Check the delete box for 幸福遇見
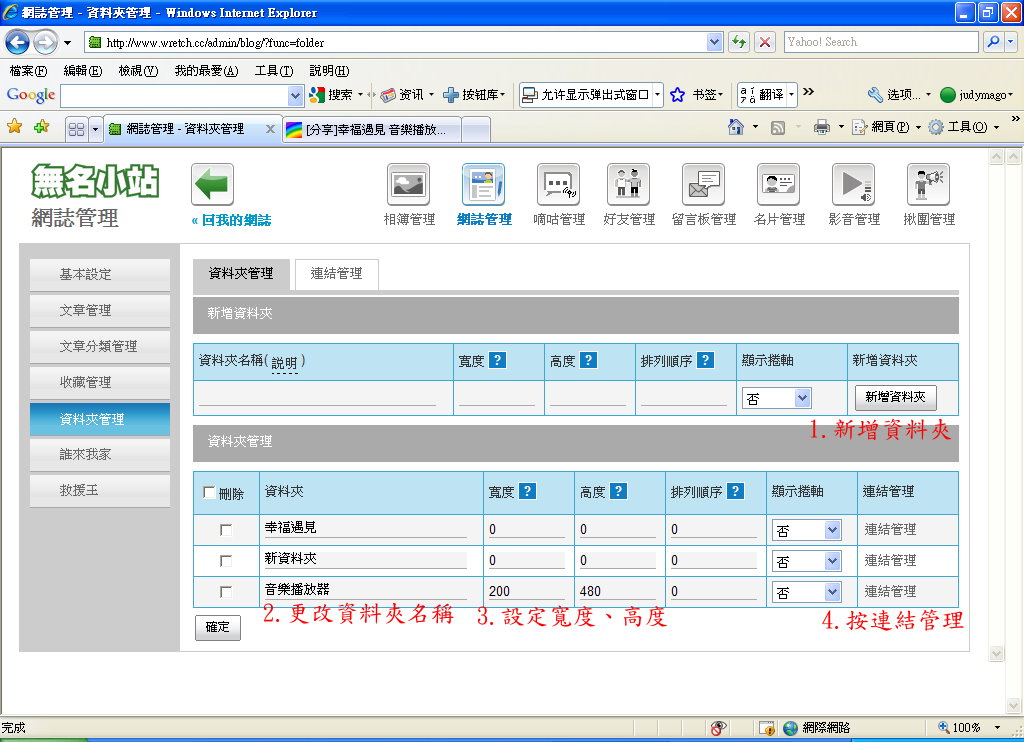The height and width of the screenshot is (742, 1024). (226, 530)
